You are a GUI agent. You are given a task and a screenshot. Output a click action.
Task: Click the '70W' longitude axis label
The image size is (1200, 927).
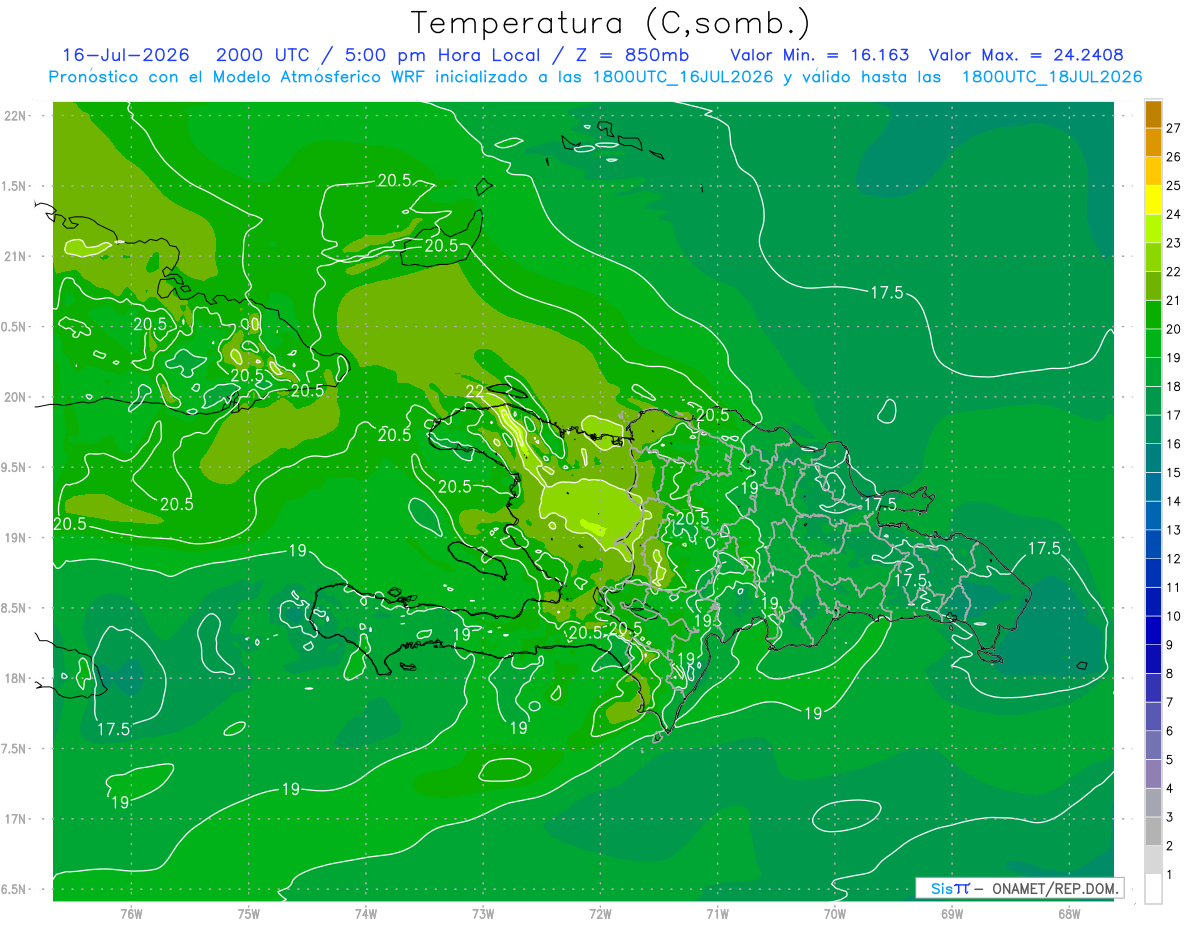(x=835, y=914)
